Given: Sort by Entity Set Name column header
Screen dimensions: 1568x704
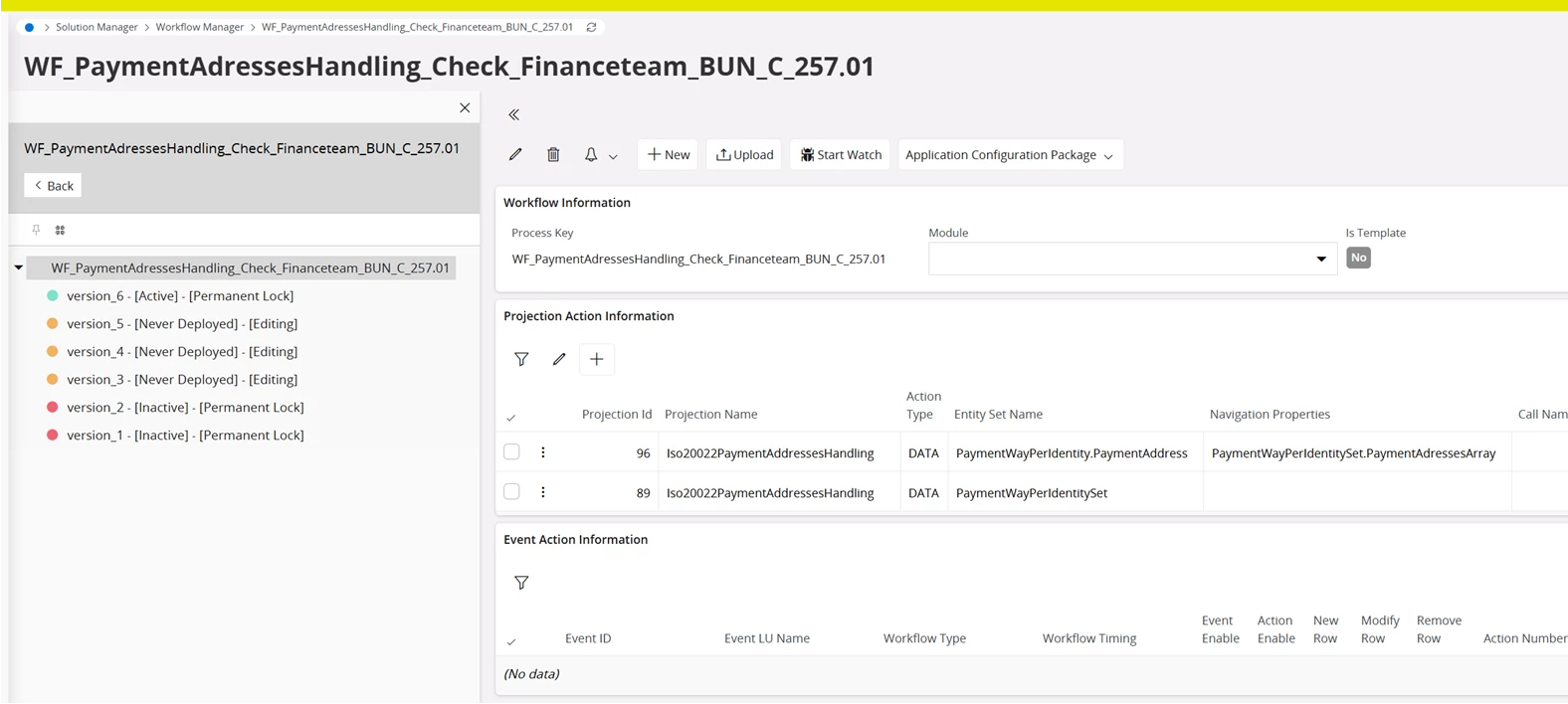Looking at the screenshot, I should [999, 414].
